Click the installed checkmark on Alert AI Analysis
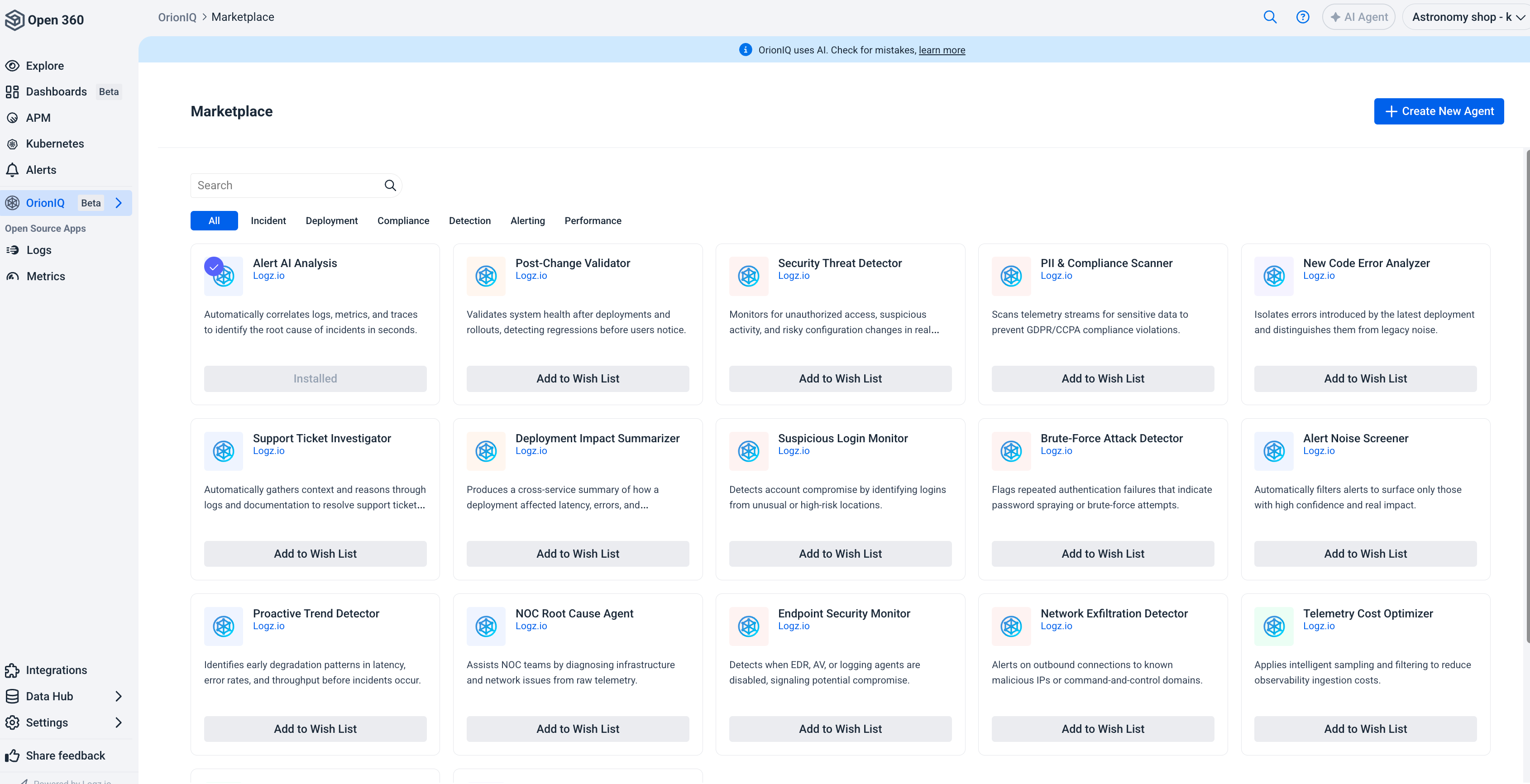The height and width of the screenshot is (784, 1530). click(x=214, y=267)
